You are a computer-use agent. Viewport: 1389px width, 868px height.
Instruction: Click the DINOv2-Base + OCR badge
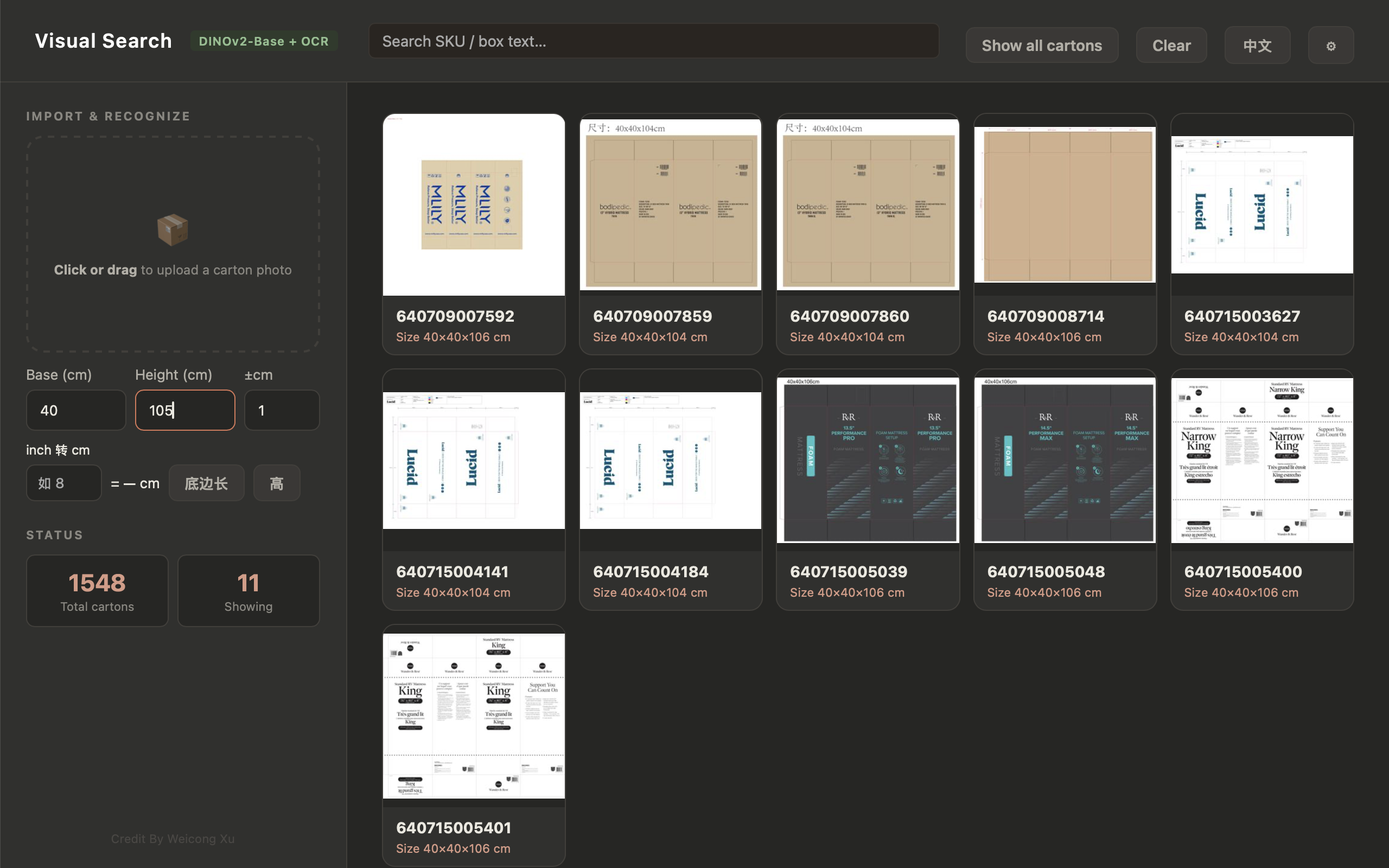(x=264, y=41)
